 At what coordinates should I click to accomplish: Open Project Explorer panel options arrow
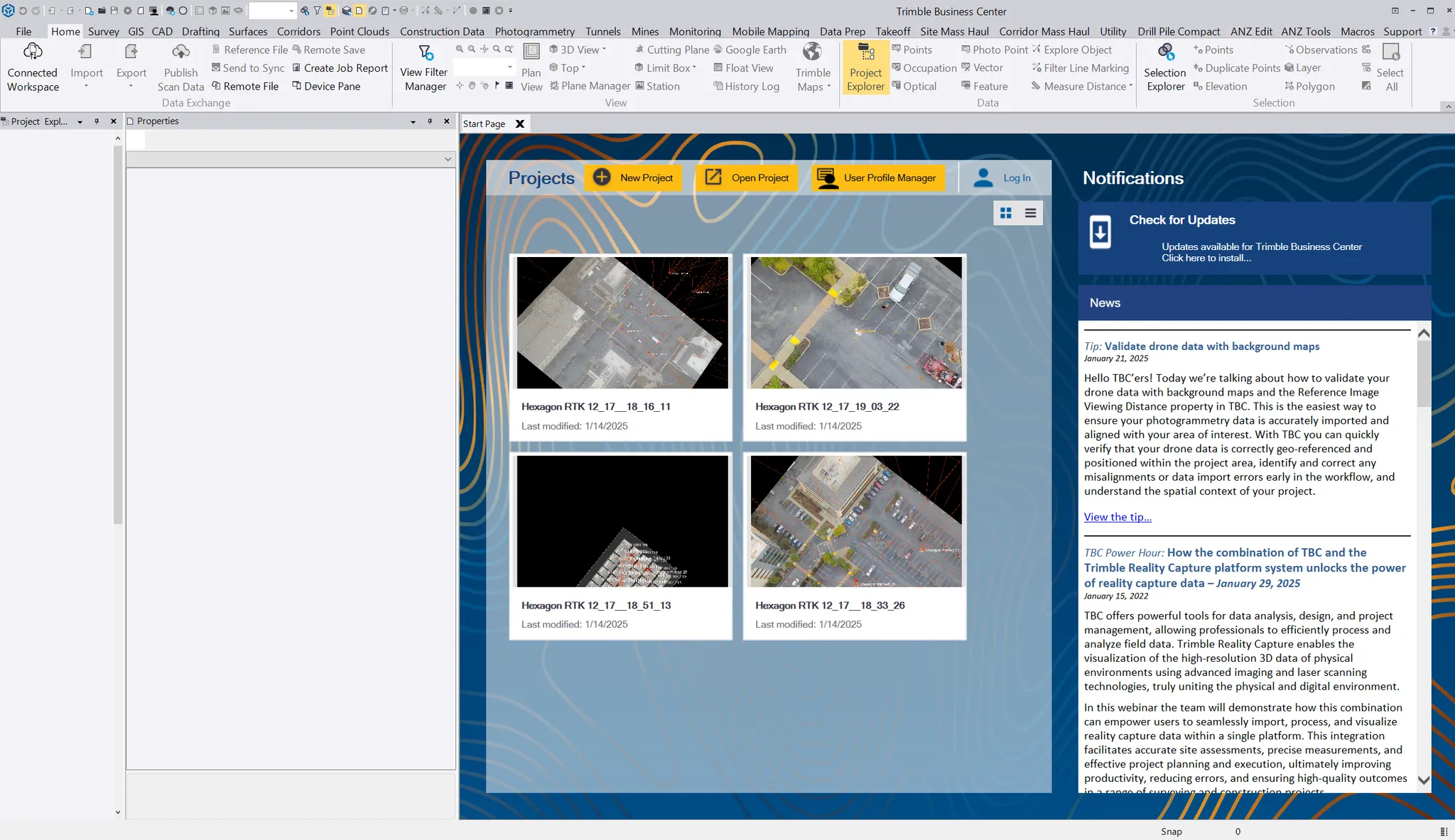[x=80, y=121]
